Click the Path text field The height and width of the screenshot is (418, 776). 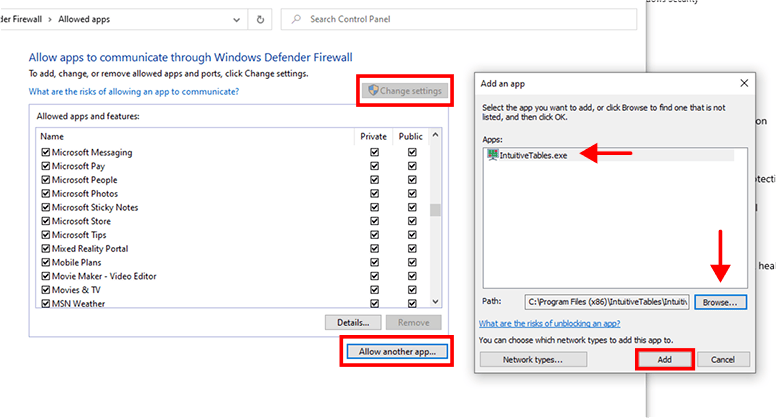607,302
